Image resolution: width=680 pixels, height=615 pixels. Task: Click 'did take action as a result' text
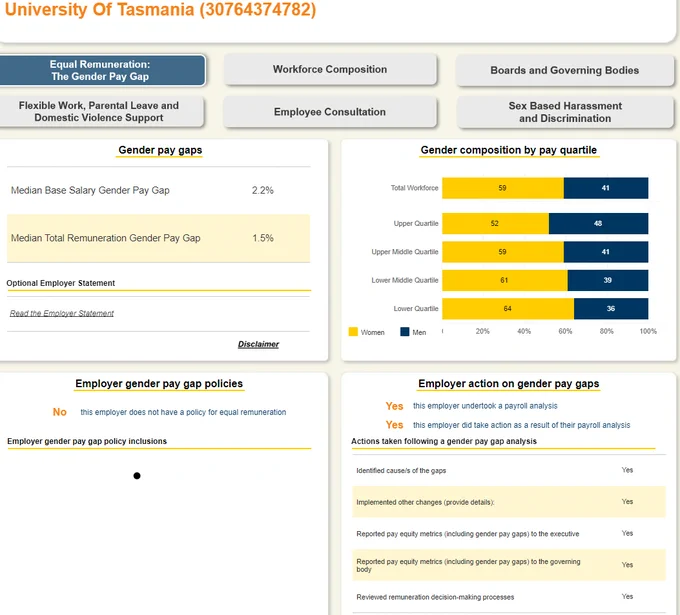pyautogui.click(x=522, y=425)
